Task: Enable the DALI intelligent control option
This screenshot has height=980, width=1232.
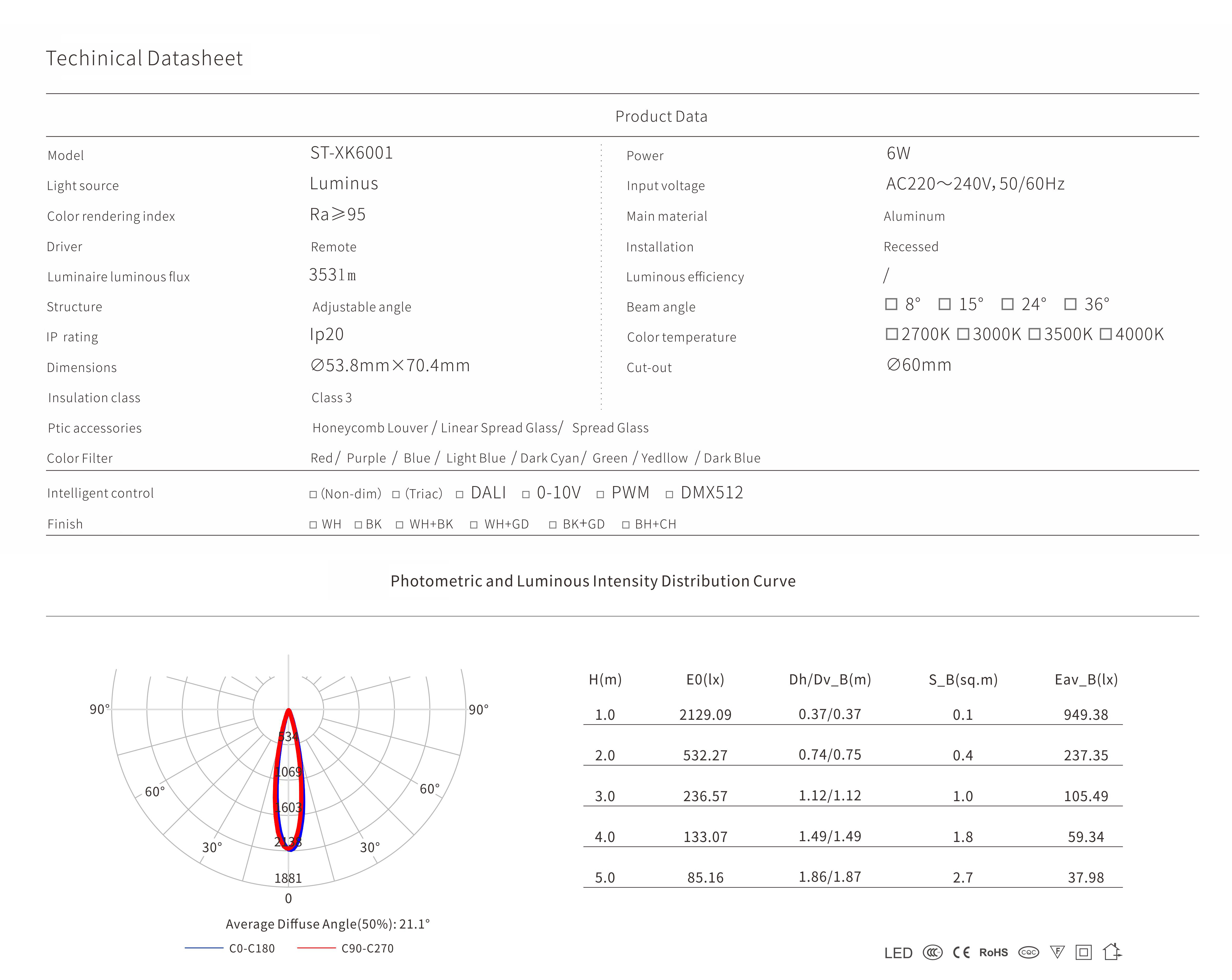Action: 460,495
